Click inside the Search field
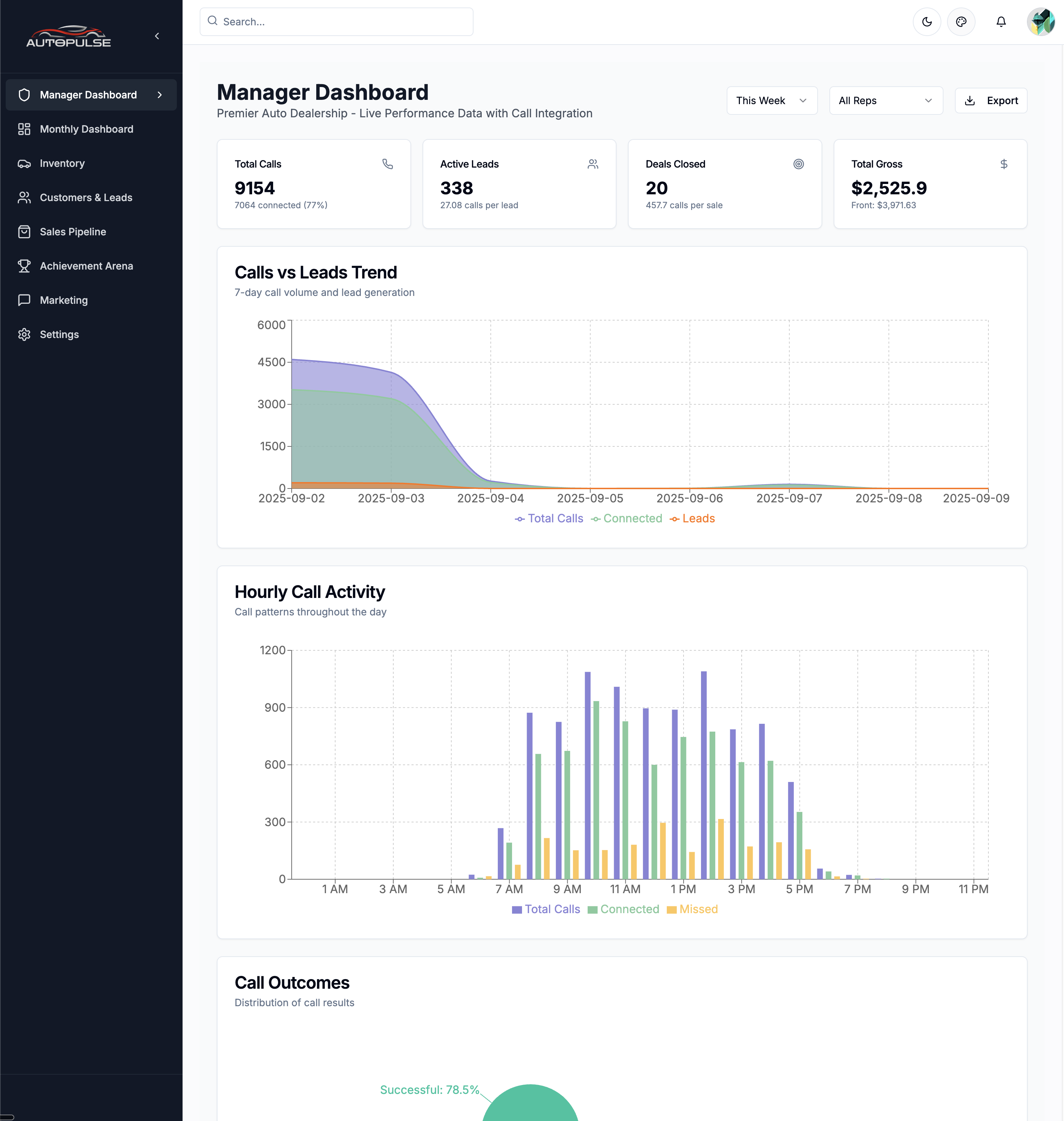1064x1121 pixels. tap(336, 21)
